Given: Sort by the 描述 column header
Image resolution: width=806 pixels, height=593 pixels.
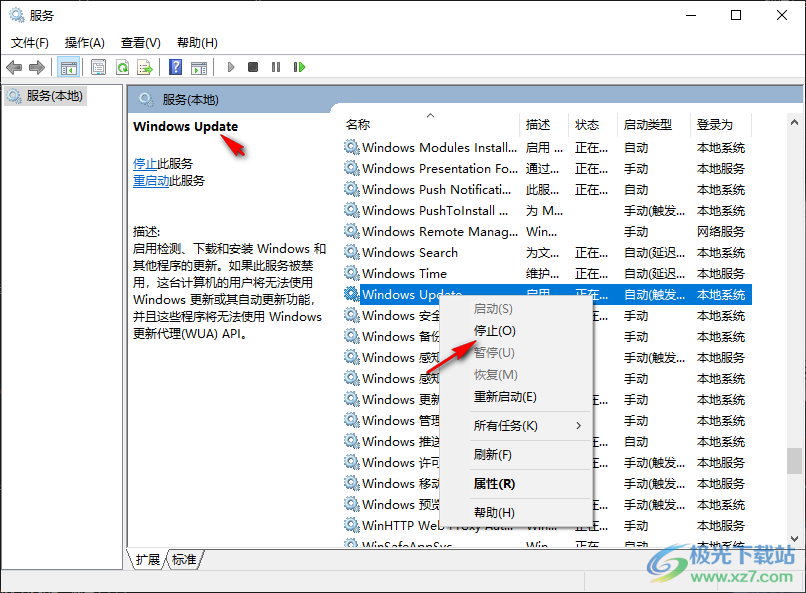Looking at the screenshot, I should click(544, 124).
